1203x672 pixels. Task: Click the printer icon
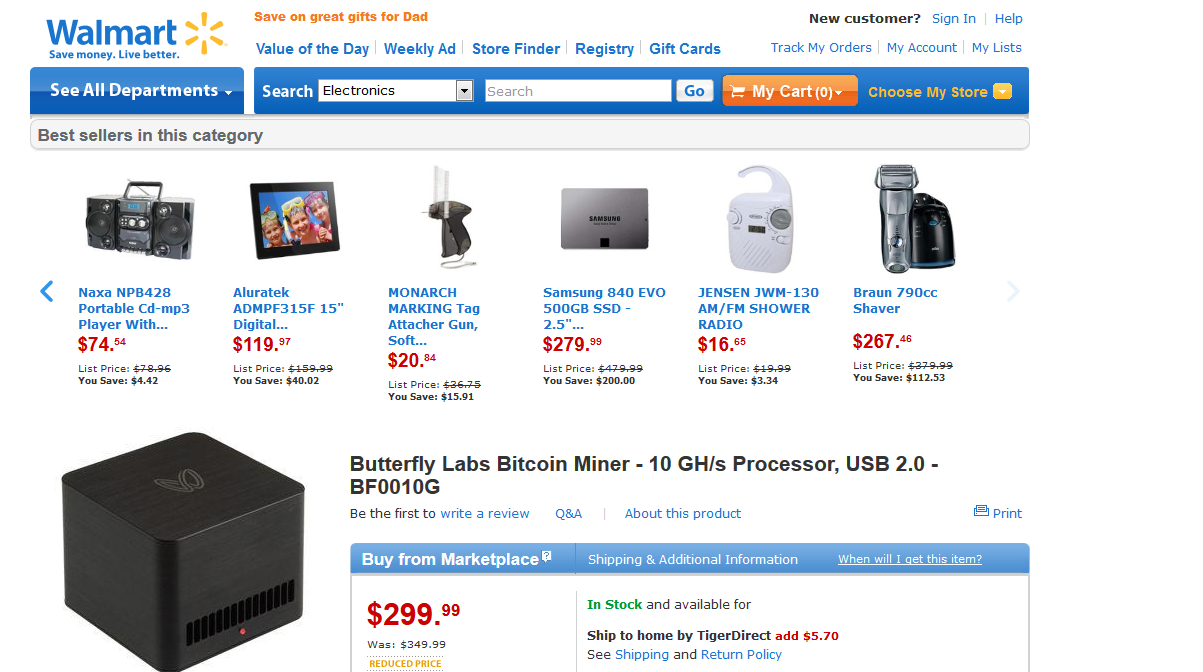tap(981, 512)
